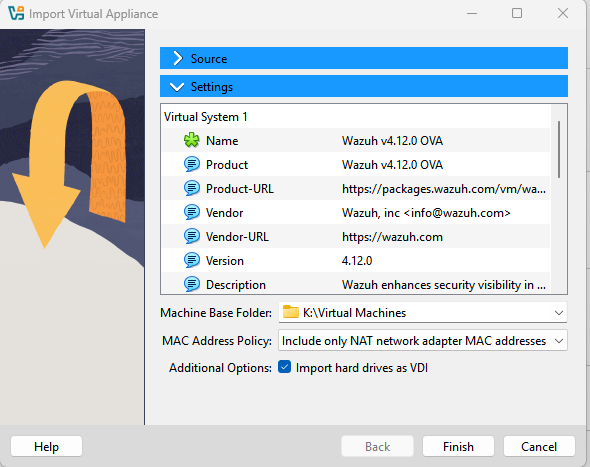Click the folder icon in Machine Base Folder

[290, 312]
